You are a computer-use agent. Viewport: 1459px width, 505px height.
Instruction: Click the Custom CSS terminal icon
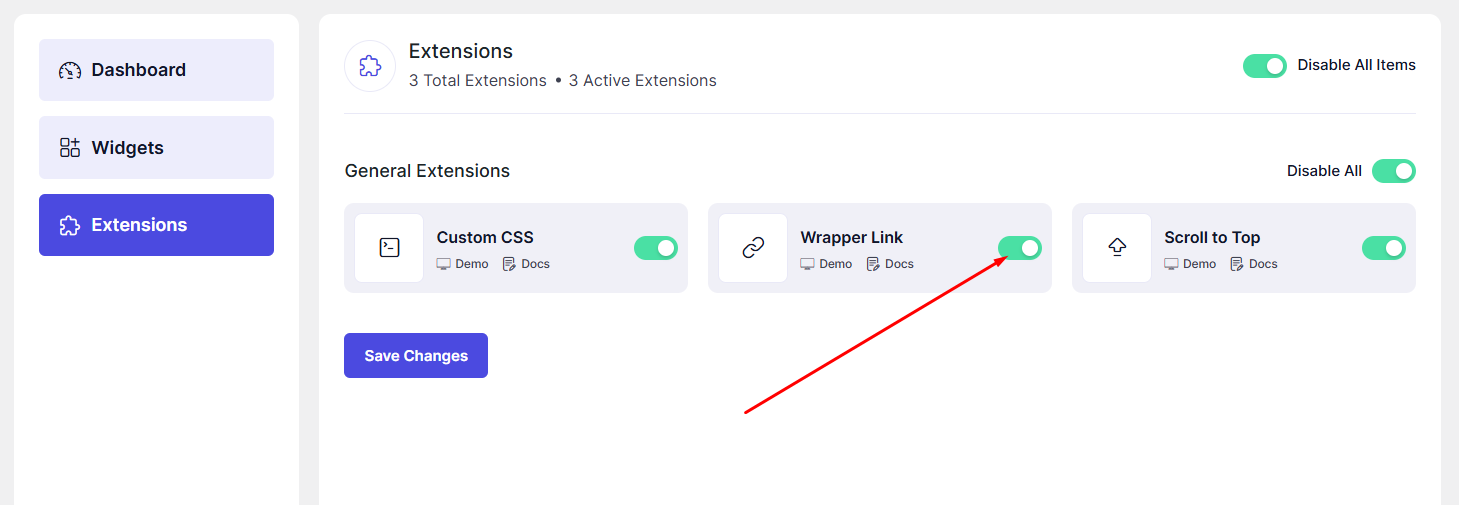pos(389,248)
